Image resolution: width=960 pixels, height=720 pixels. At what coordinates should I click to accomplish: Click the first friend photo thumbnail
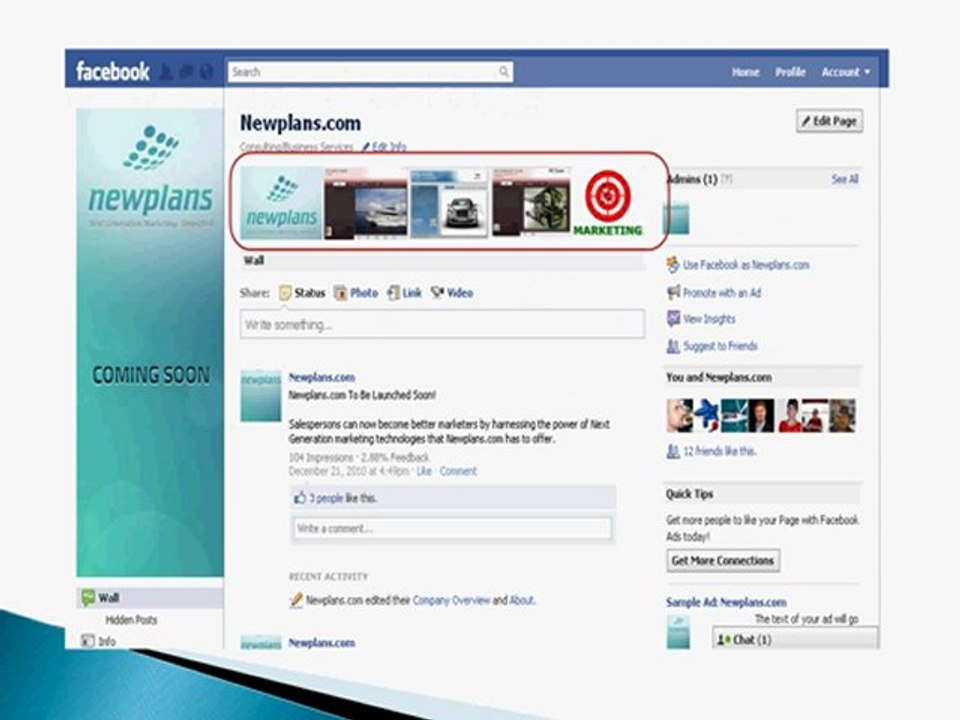(x=680, y=415)
